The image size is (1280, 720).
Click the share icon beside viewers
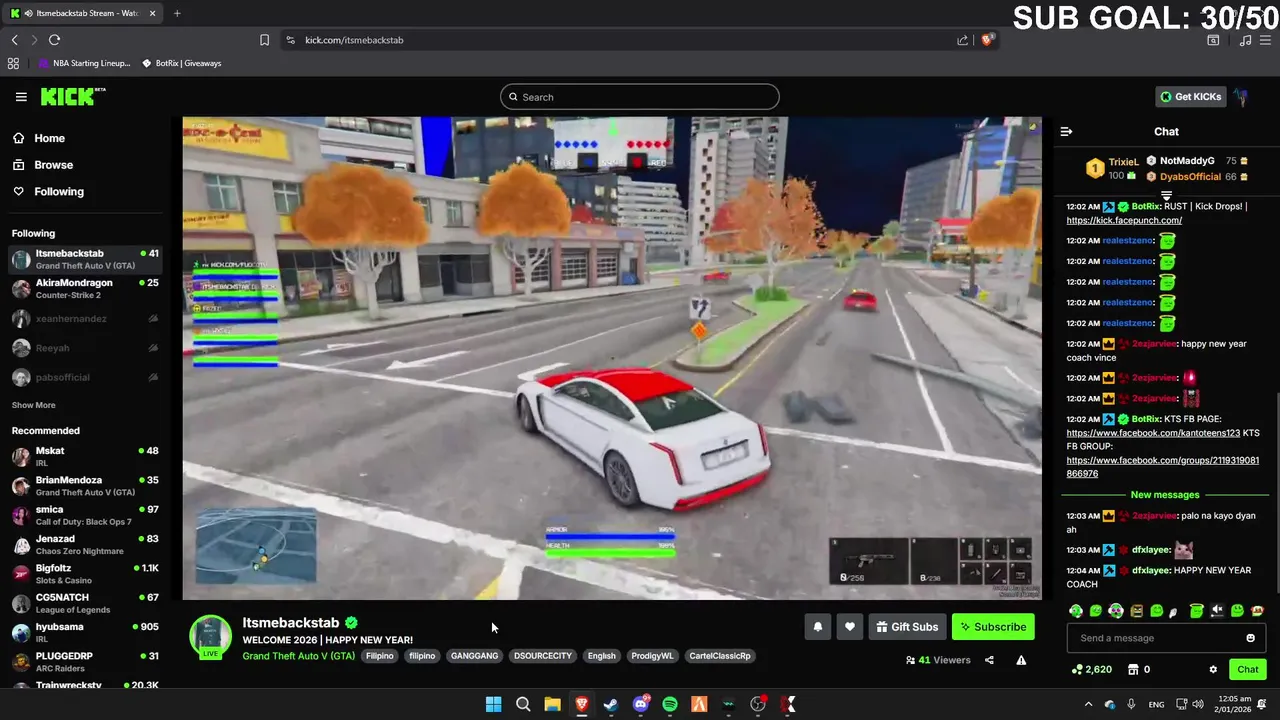click(x=989, y=660)
